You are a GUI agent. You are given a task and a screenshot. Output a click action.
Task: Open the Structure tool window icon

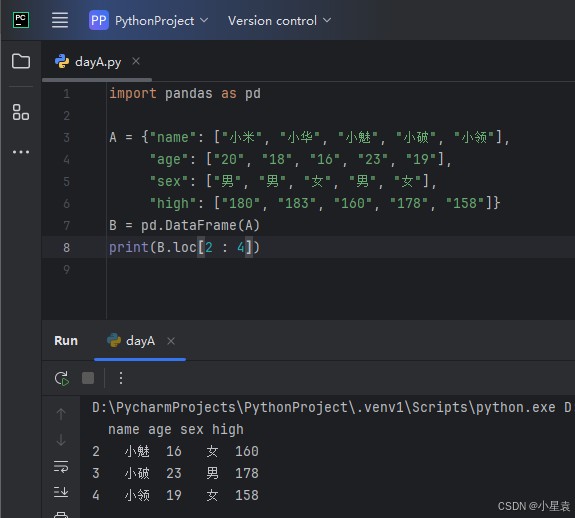click(x=21, y=112)
